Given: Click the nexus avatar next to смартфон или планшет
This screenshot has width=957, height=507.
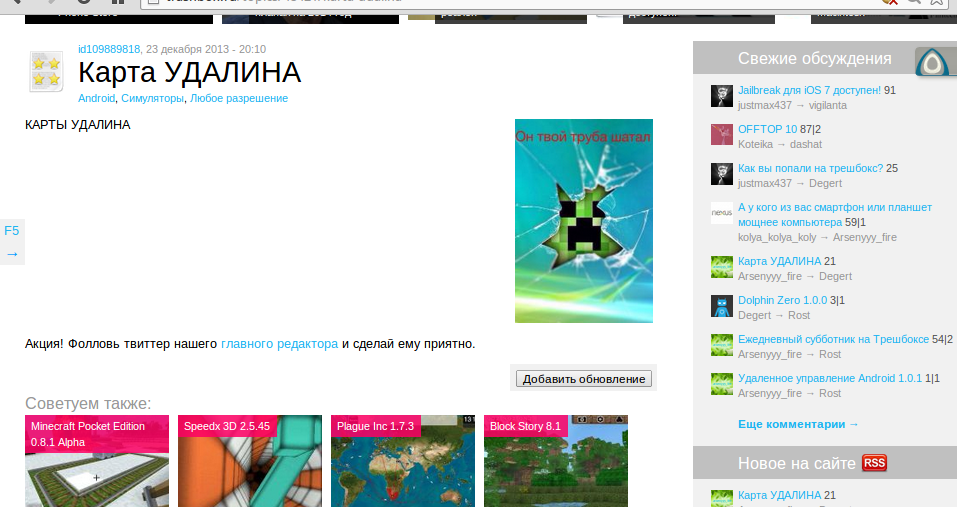Looking at the screenshot, I should (721, 213).
